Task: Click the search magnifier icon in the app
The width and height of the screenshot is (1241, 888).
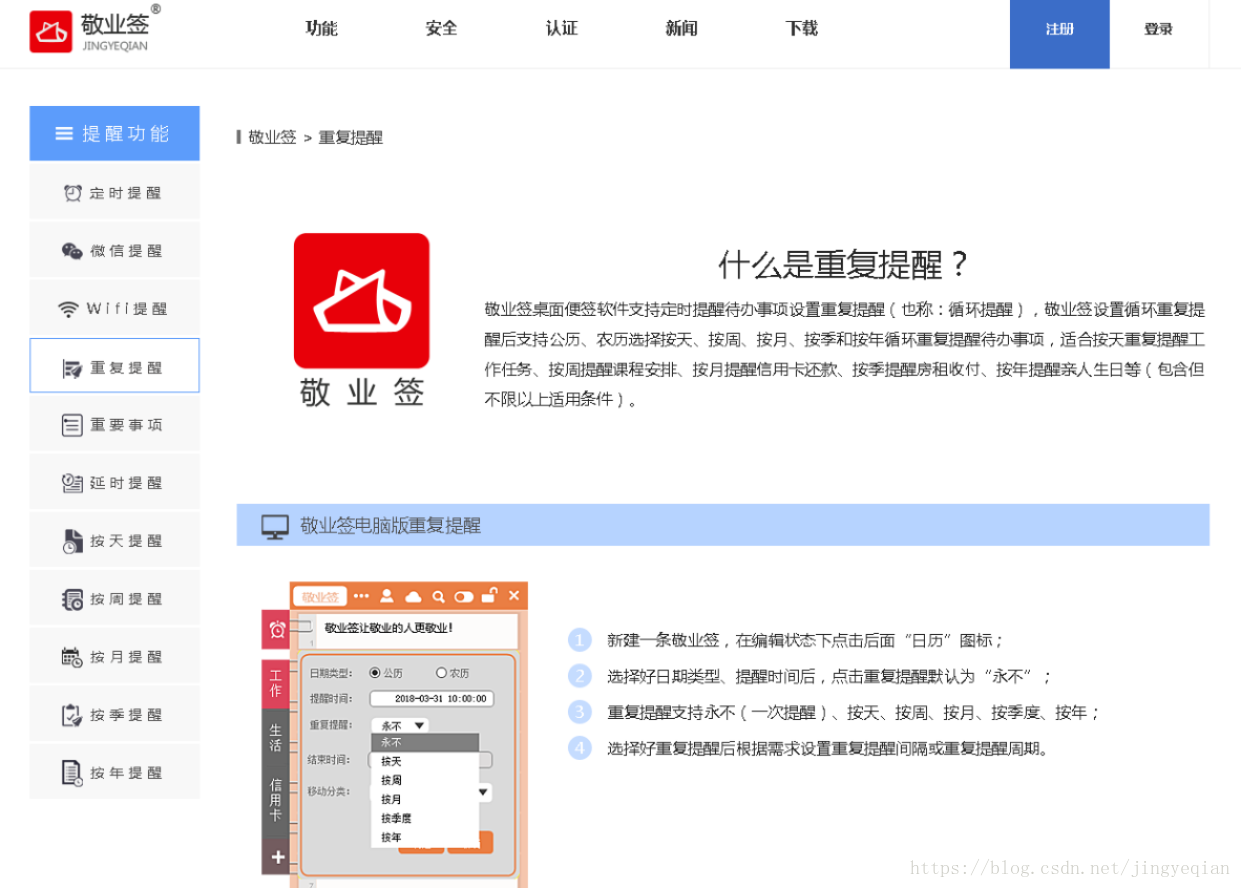Action: coord(438,596)
